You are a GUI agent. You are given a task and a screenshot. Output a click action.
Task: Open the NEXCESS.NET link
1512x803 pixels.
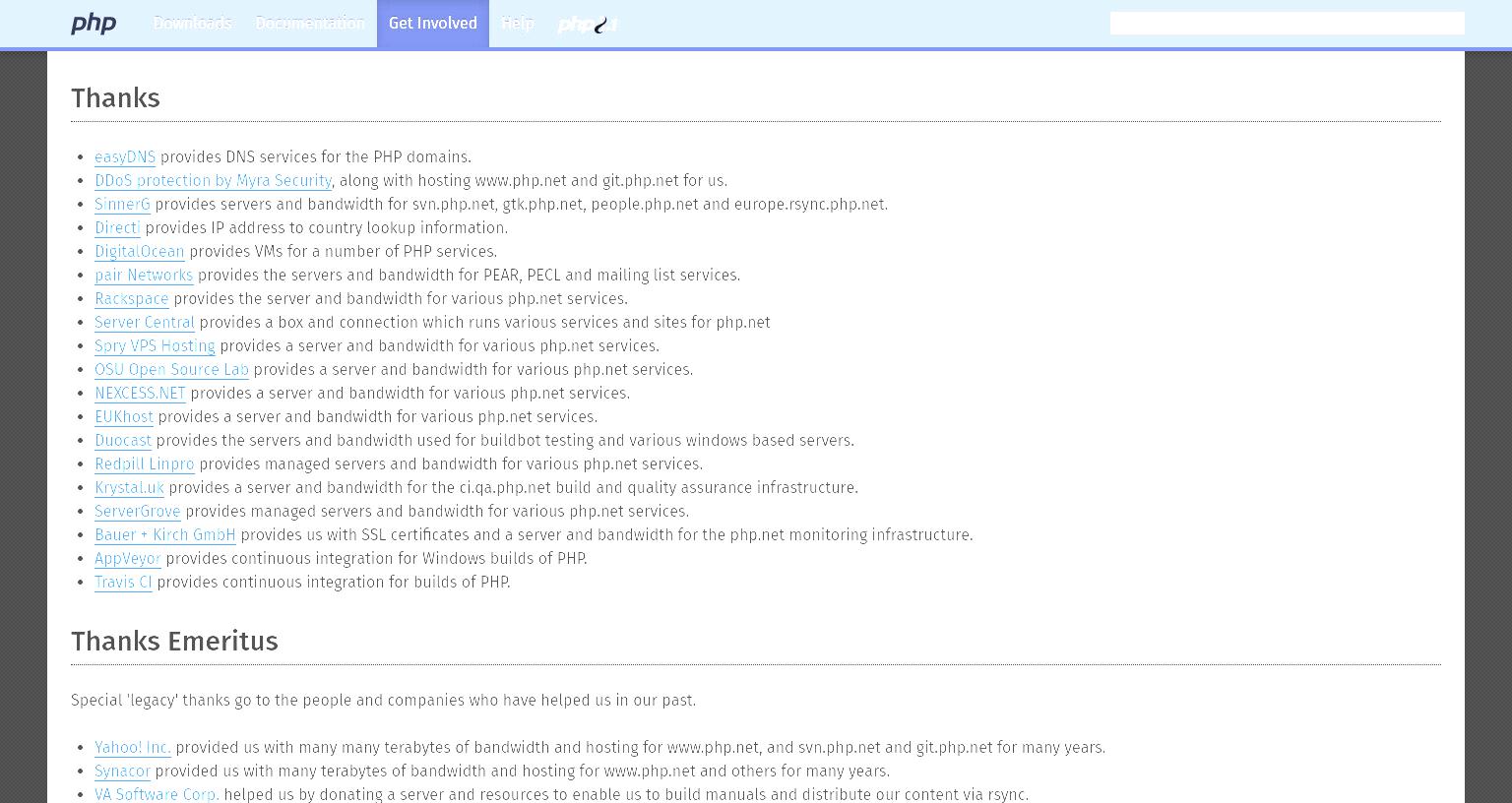pyautogui.click(x=140, y=394)
